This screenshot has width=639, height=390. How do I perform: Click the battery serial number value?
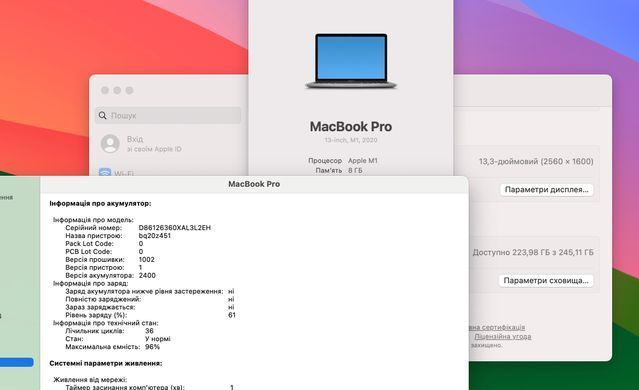[x=175, y=228]
